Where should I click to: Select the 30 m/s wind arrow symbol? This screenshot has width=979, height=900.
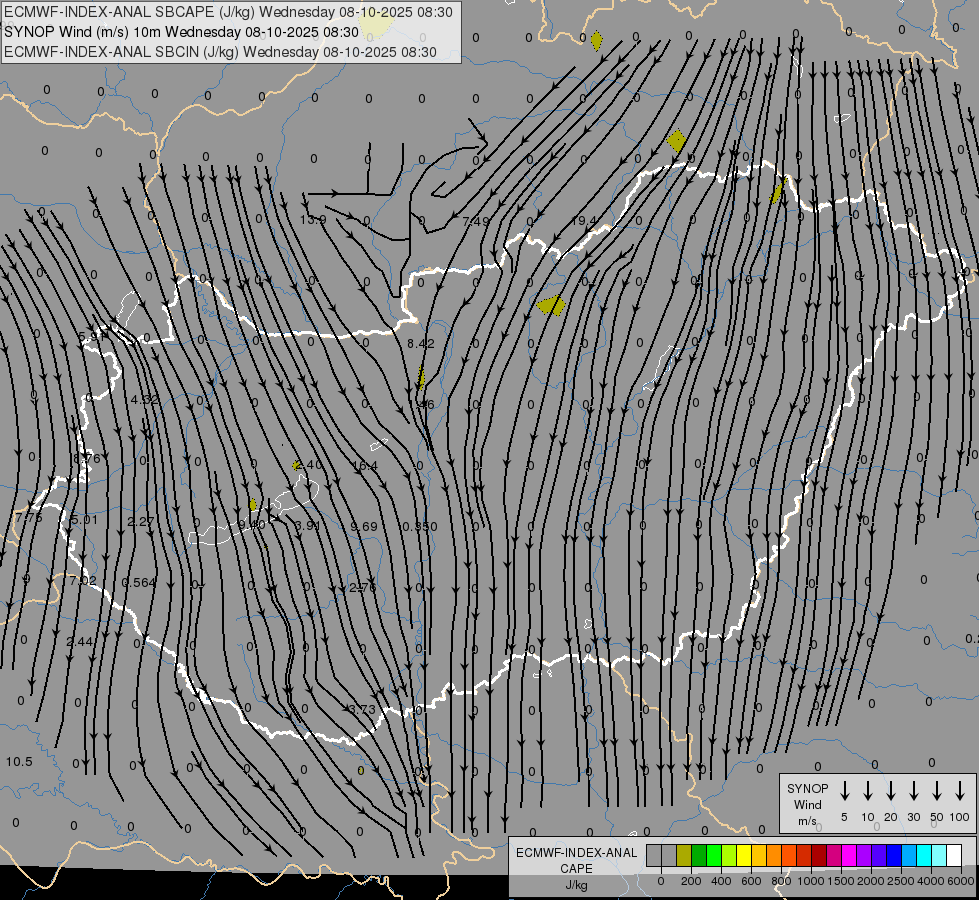click(x=914, y=791)
